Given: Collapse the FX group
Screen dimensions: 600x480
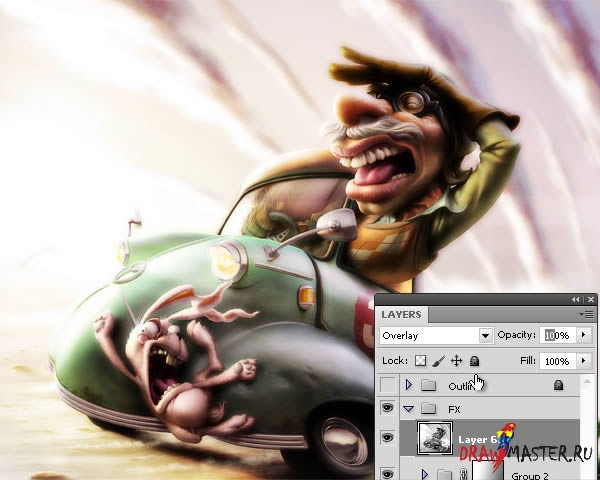Looking at the screenshot, I should pyautogui.click(x=408, y=409).
